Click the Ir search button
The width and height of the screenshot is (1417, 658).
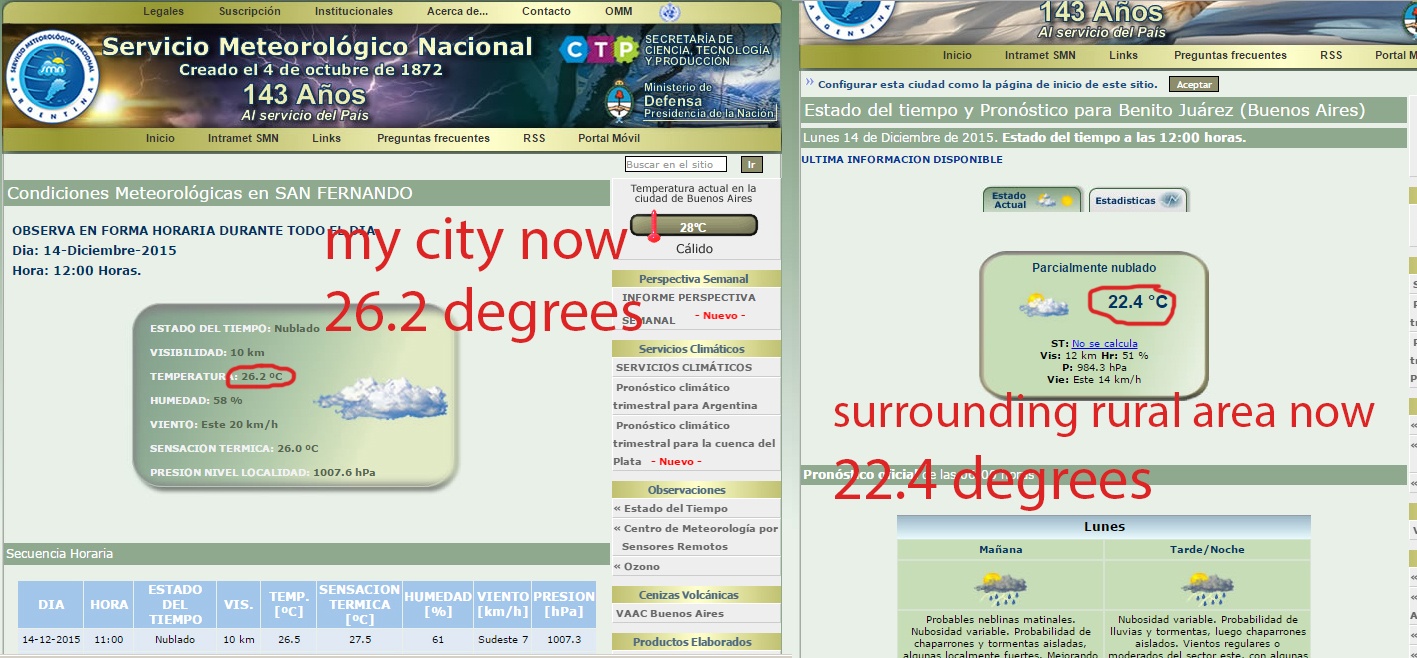pyautogui.click(x=751, y=164)
